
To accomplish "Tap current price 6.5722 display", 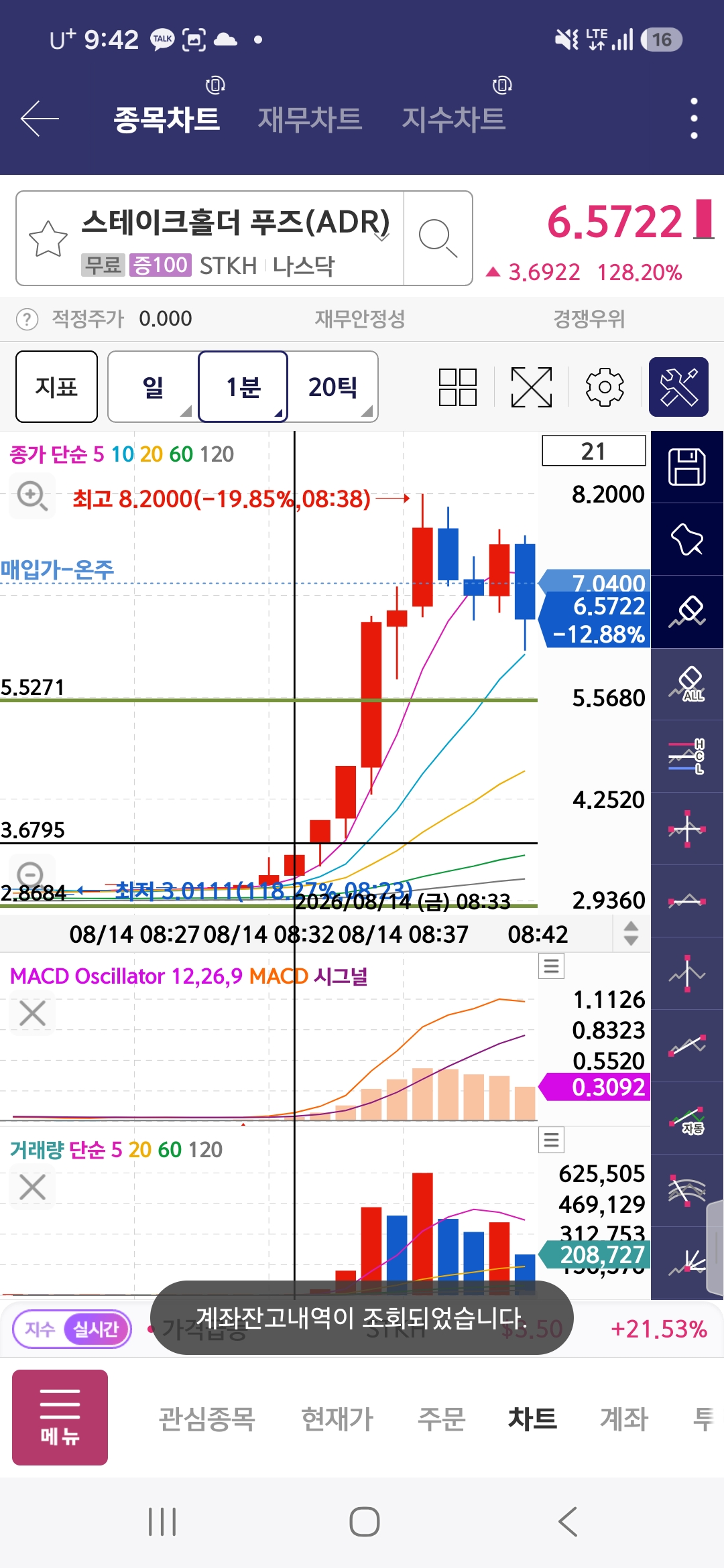I will coord(615,222).
